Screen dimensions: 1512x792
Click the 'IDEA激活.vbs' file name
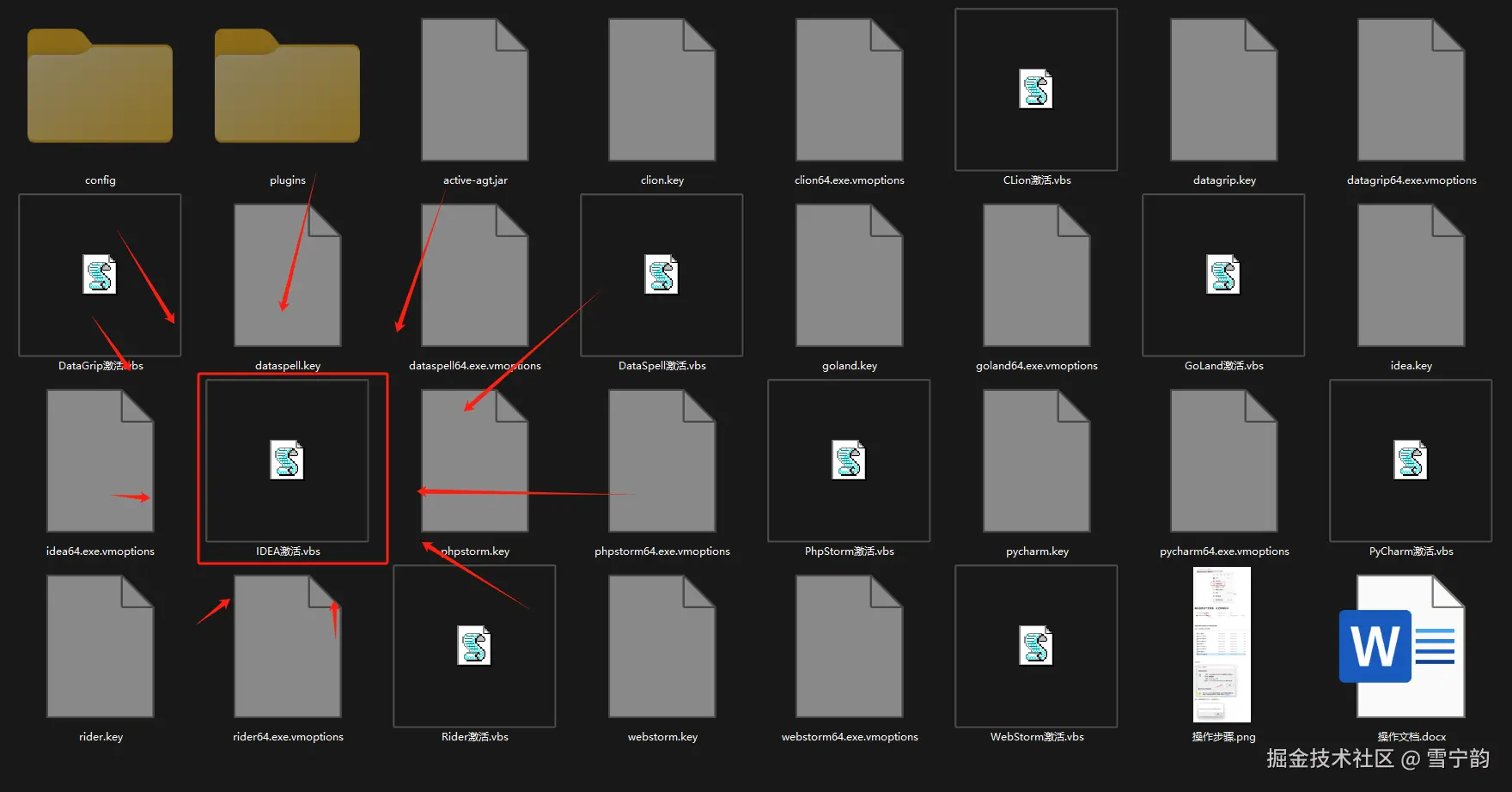pyautogui.click(x=288, y=551)
